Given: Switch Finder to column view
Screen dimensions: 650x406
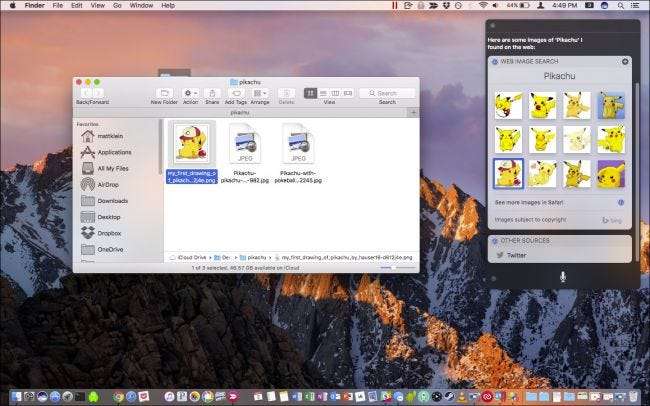Looking at the screenshot, I should pyautogui.click(x=335, y=93).
